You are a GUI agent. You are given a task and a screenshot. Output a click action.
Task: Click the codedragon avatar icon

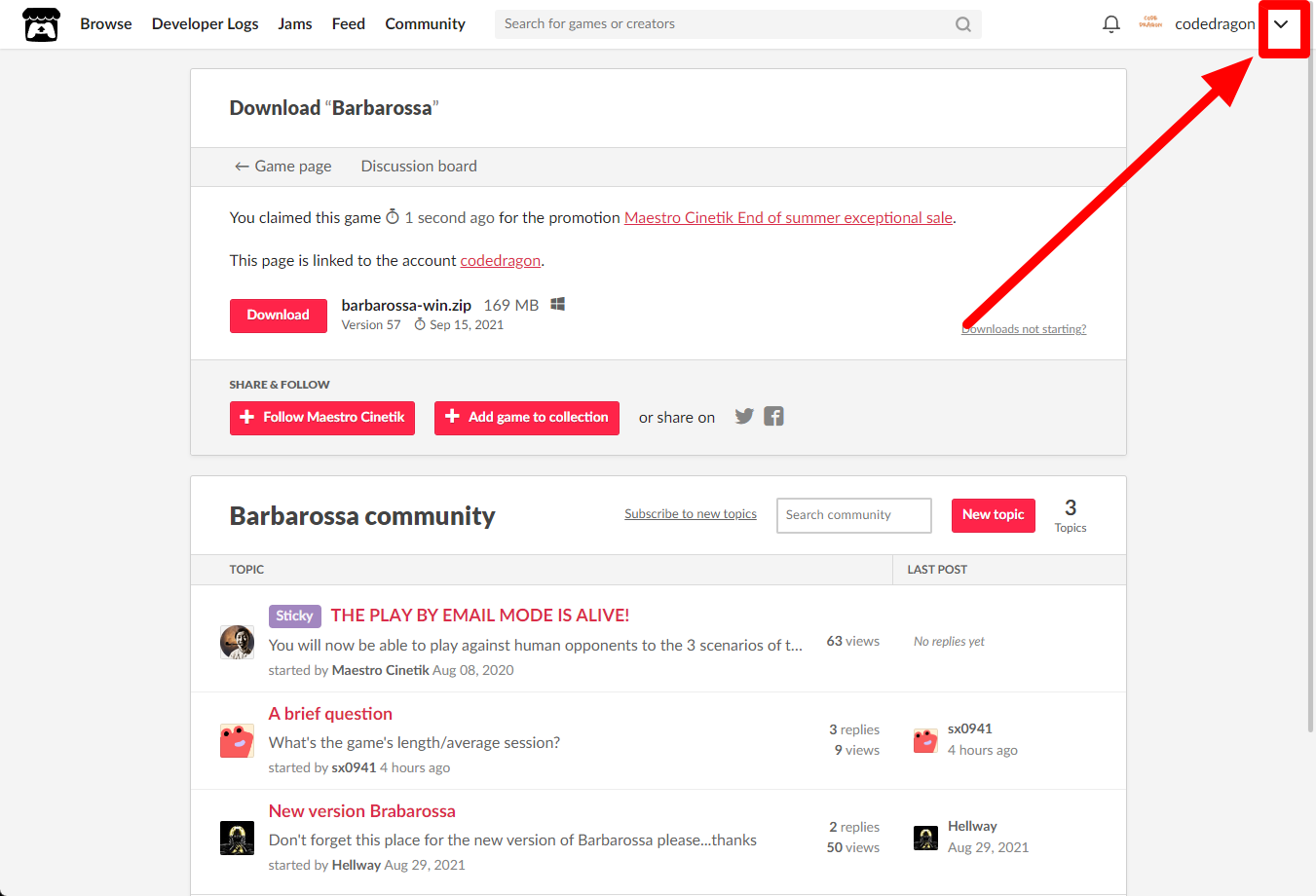(1150, 23)
